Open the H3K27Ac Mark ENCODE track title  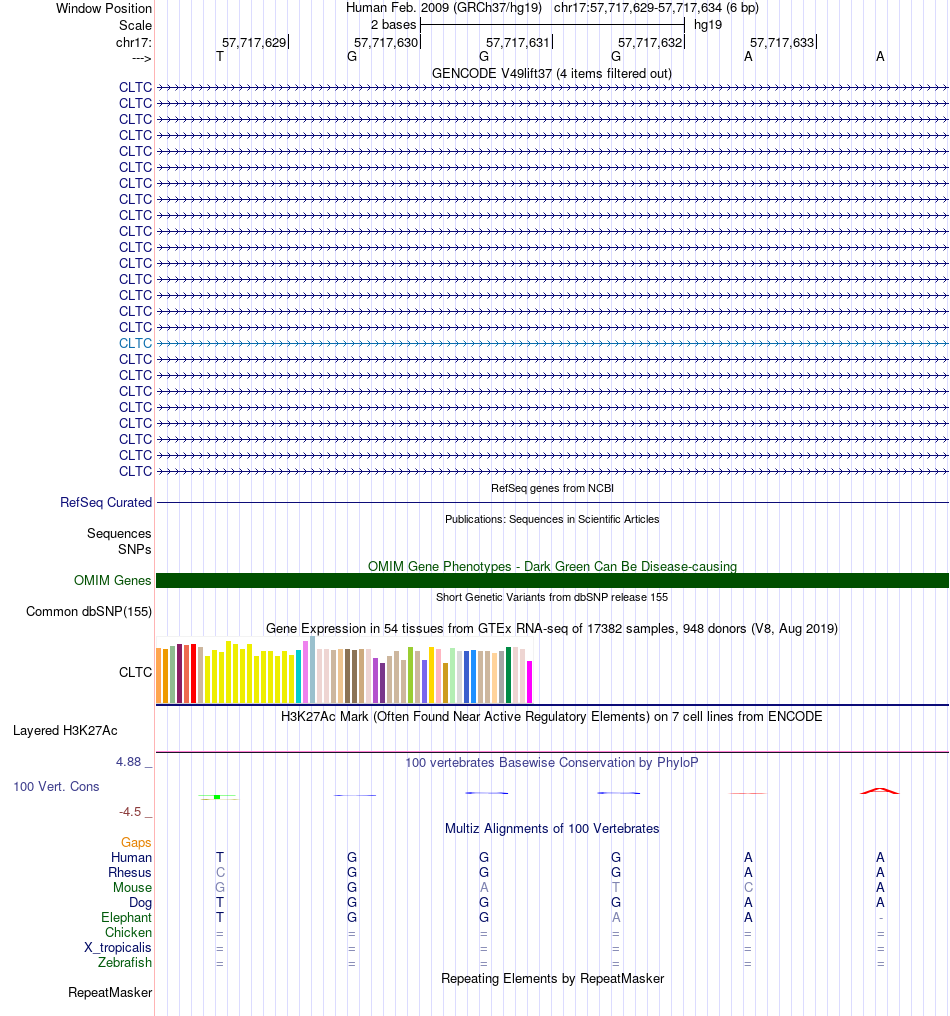[x=551, y=717]
